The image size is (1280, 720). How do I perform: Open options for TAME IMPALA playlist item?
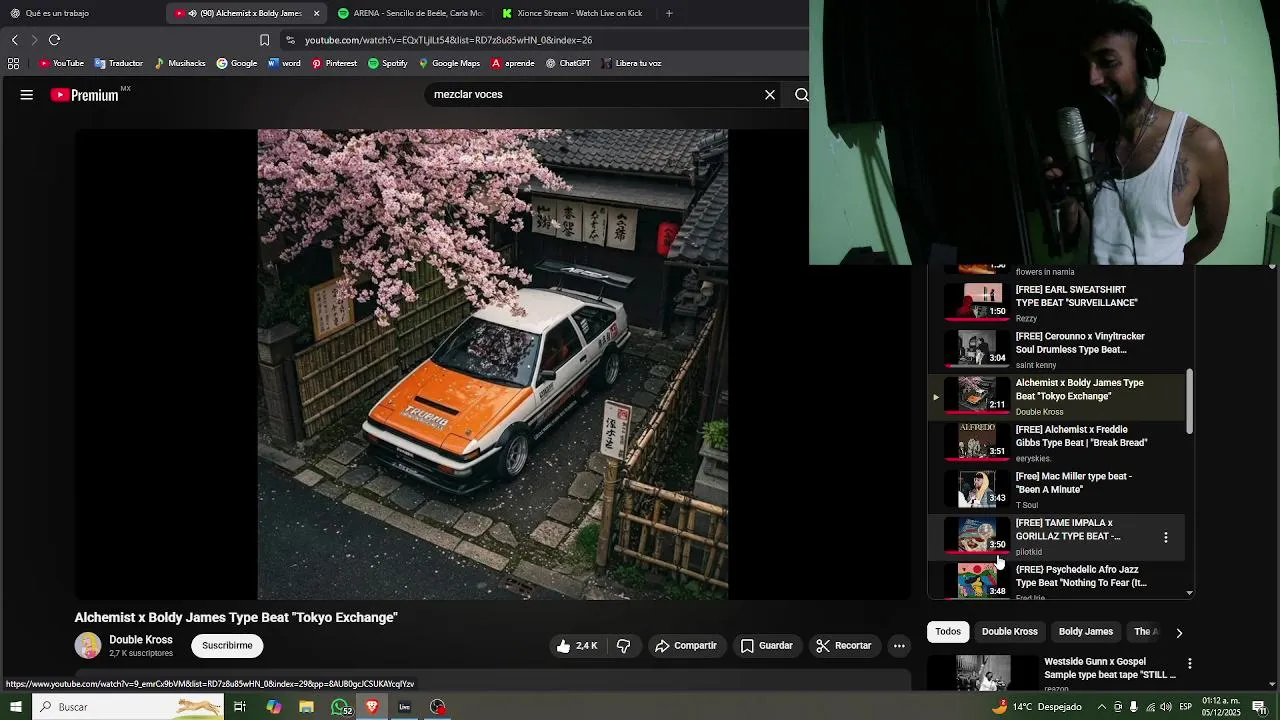1166,537
